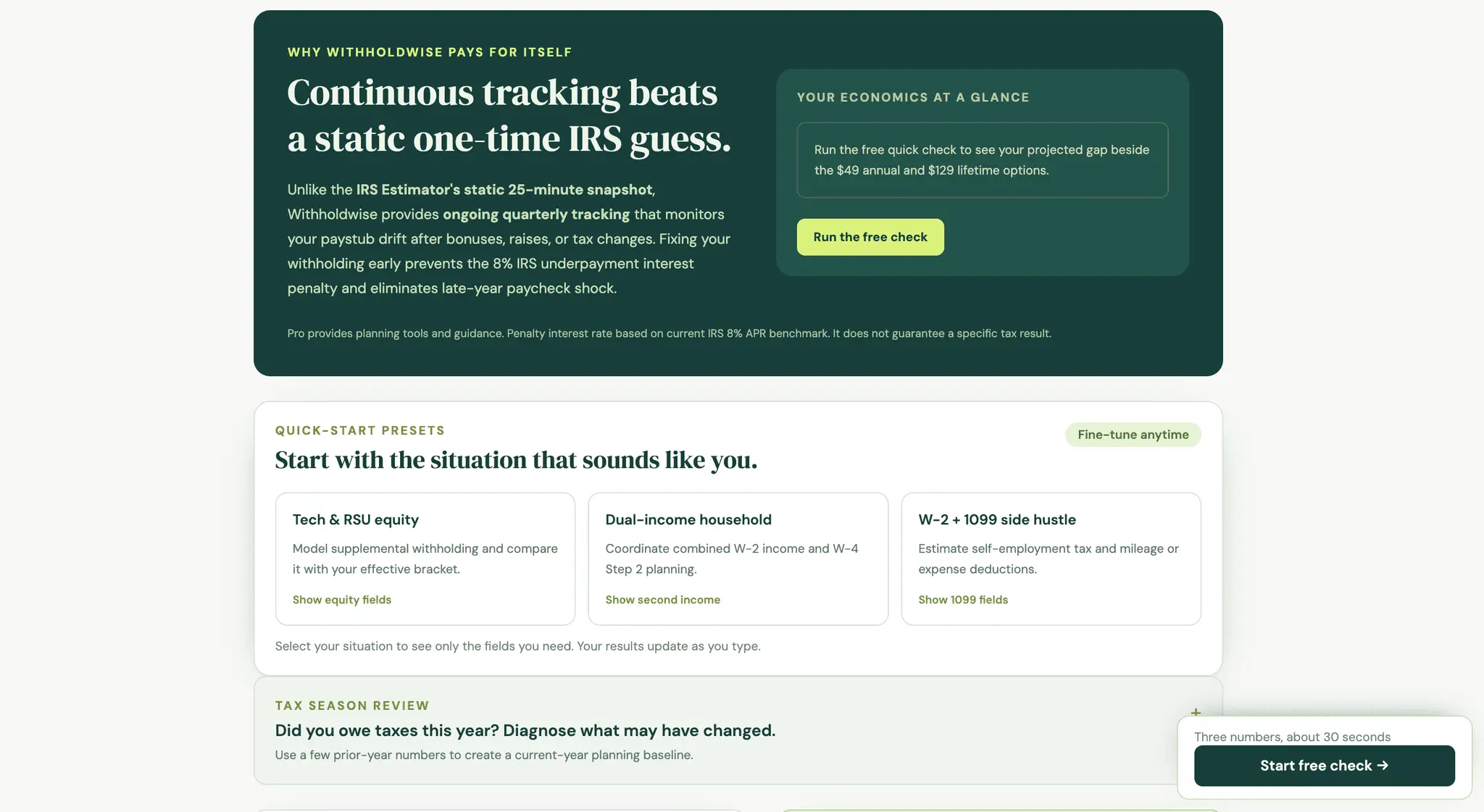This screenshot has width=1484, height=812.
Task: Click the 'Three numbers, about 30 seconds' text
Action: pyautogui.click(x=1292, y=737)
